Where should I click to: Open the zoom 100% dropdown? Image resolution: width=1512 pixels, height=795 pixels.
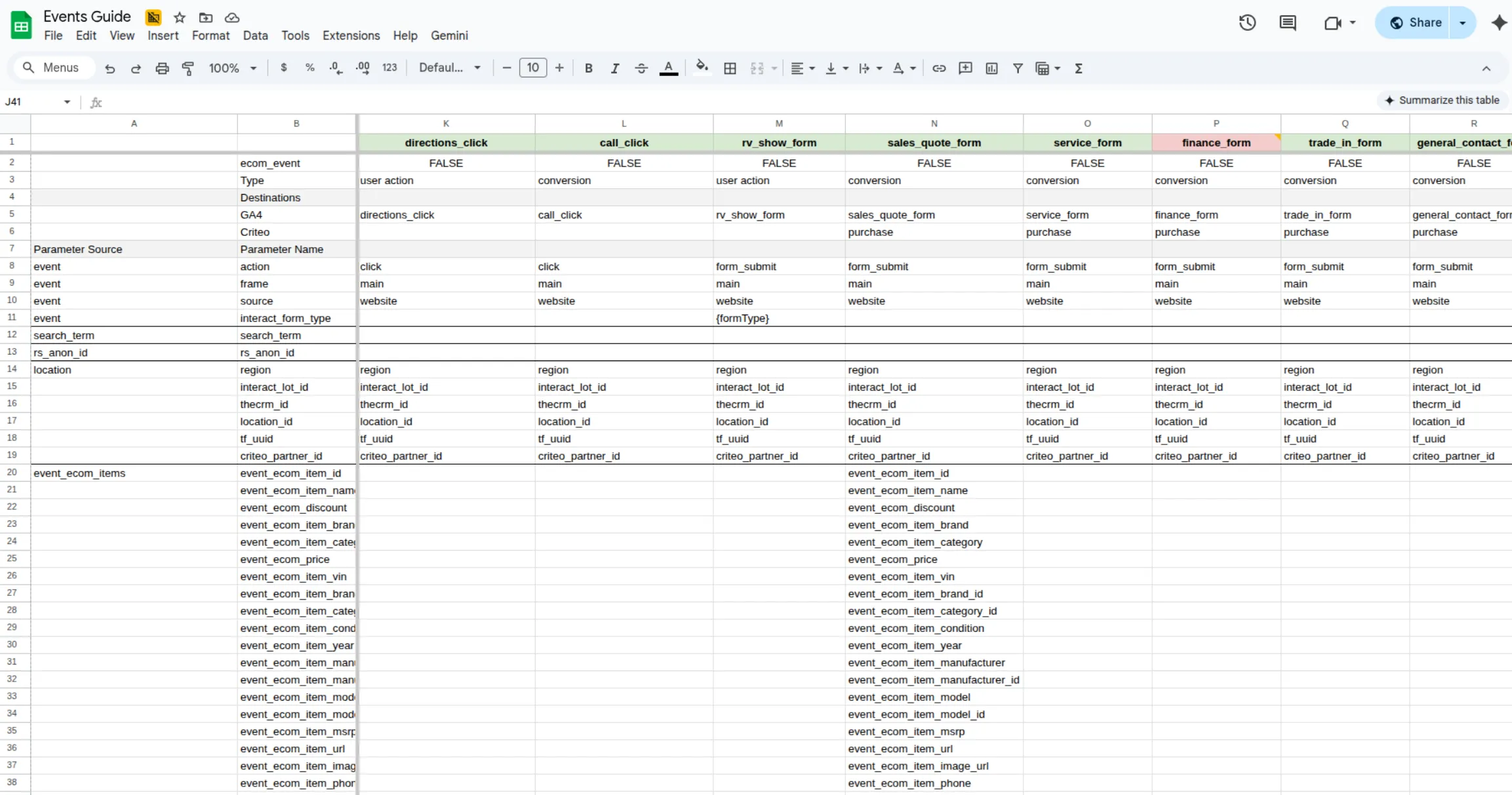point(232,68)
